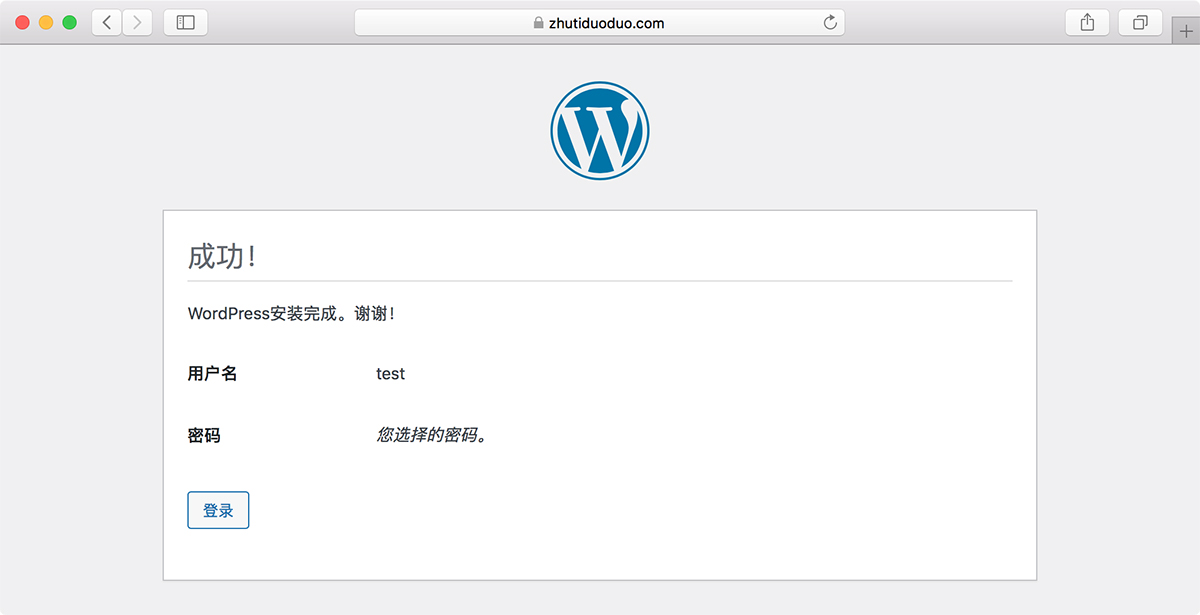Screen dimensions: 1200x615
Task: Show the Safari sidebar
Action: pyautogui.click(x=185, y=22)
